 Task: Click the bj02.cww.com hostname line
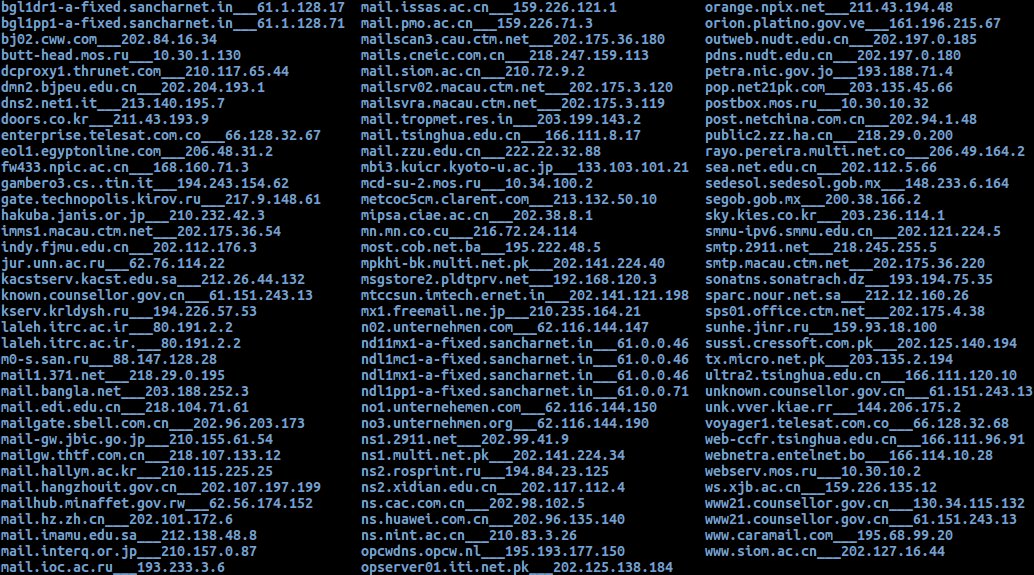click(109, 40)
